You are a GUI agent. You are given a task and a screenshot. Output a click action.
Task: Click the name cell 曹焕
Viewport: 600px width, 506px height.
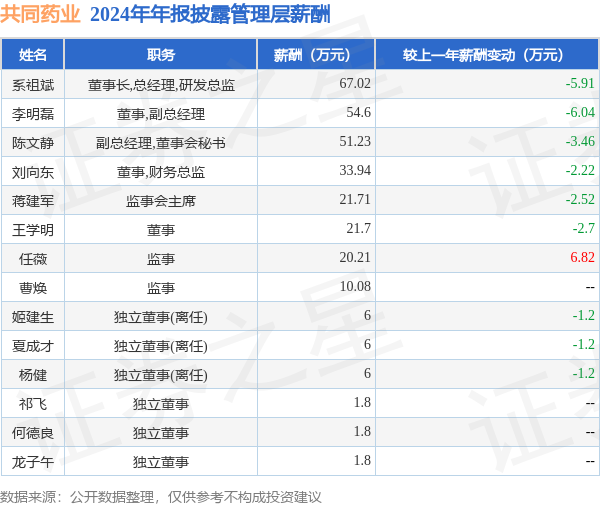(33, 288)
